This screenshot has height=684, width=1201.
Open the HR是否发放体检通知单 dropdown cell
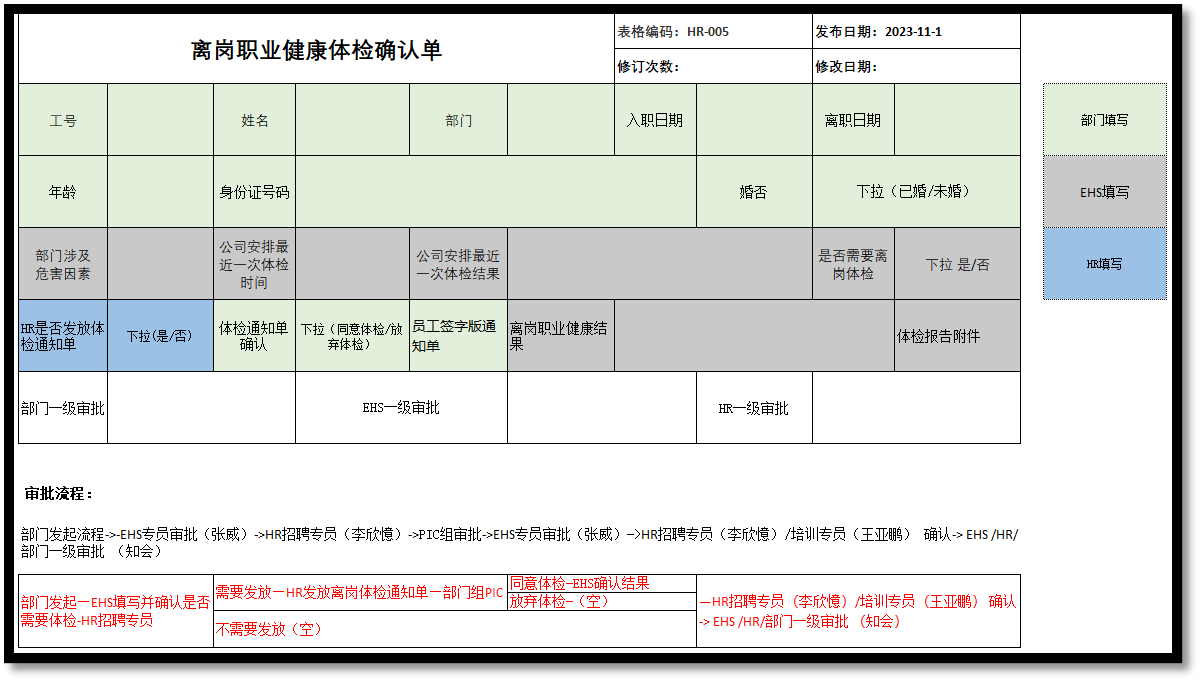160,336
